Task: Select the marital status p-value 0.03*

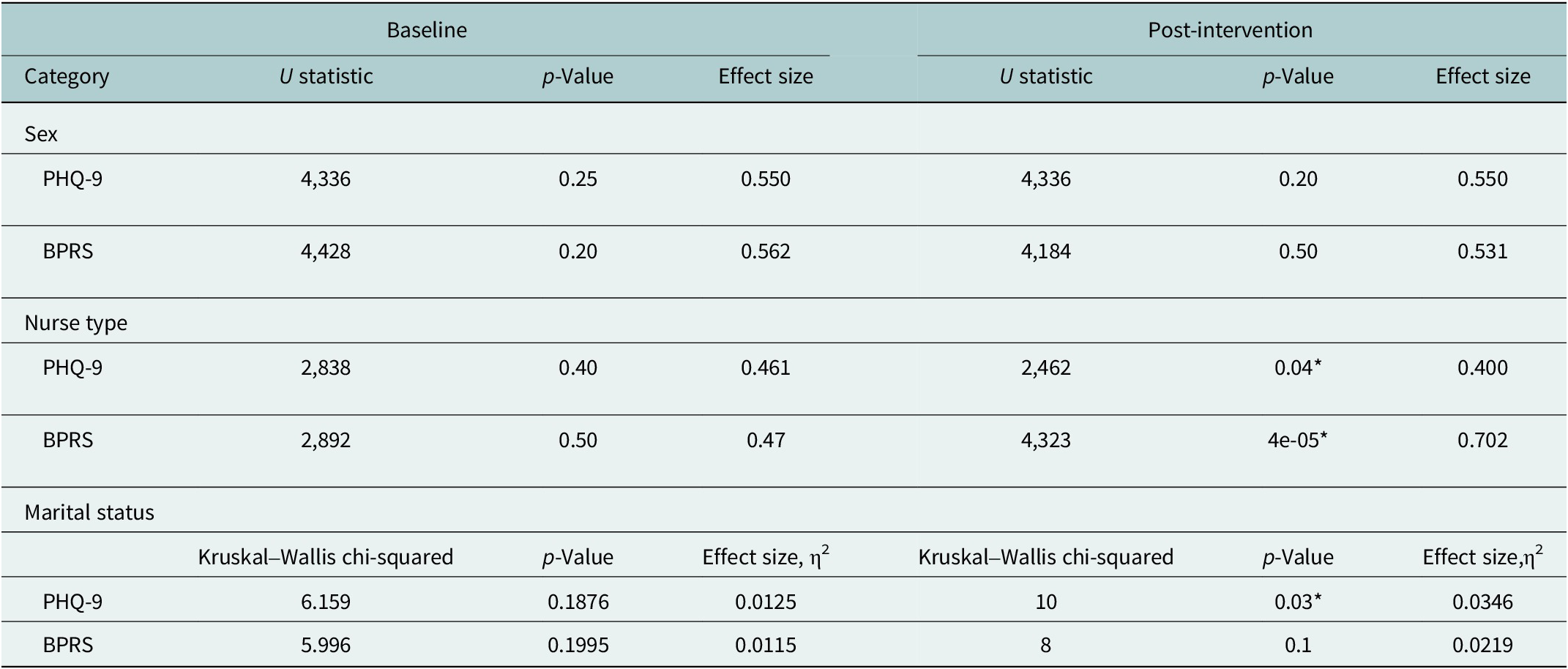Action: tap(1297, 602)
